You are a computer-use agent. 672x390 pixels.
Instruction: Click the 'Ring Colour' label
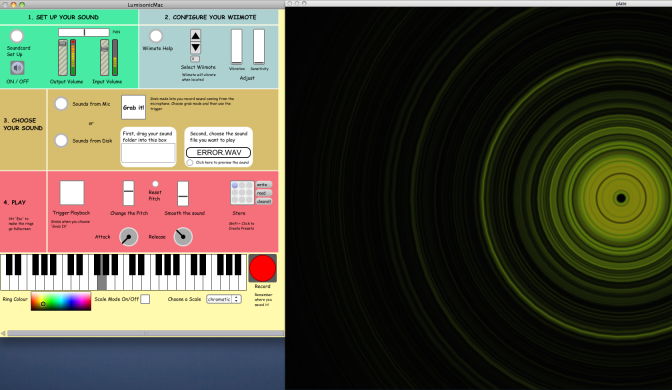pyautogui.click(x=15, y=299)
